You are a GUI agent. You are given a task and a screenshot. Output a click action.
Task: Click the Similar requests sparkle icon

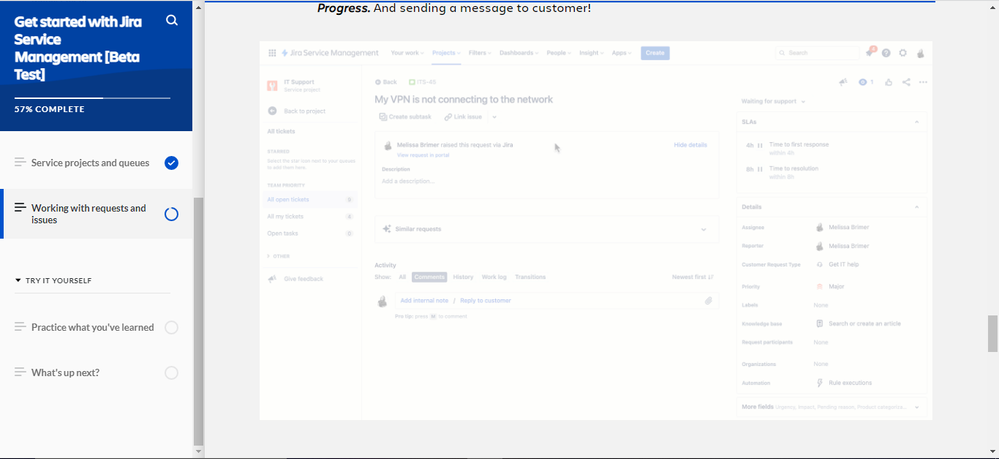[386, 229]
